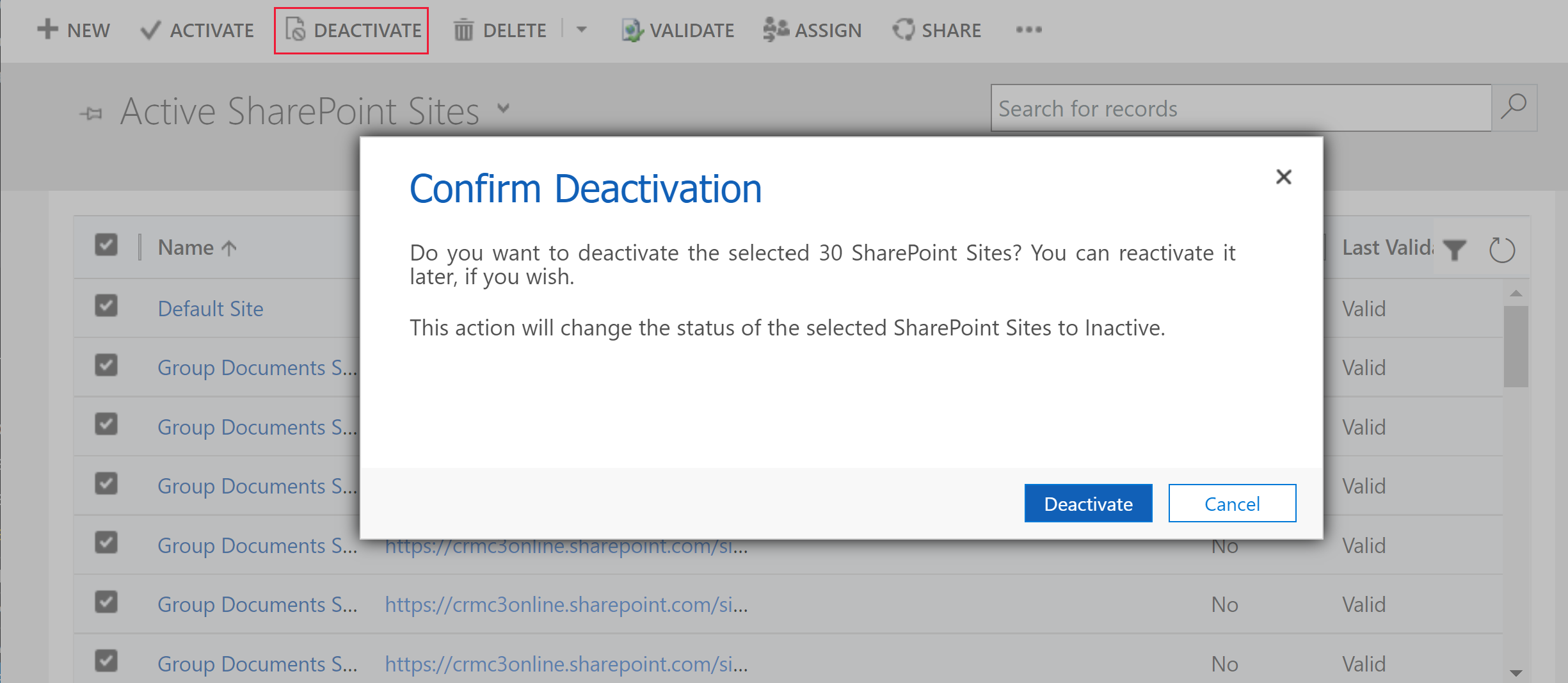Image resolution: width=1568 pixels, height=683 pixels.
Task: Open more commands with the ellipsis icon
Action: click(1028, 29)
